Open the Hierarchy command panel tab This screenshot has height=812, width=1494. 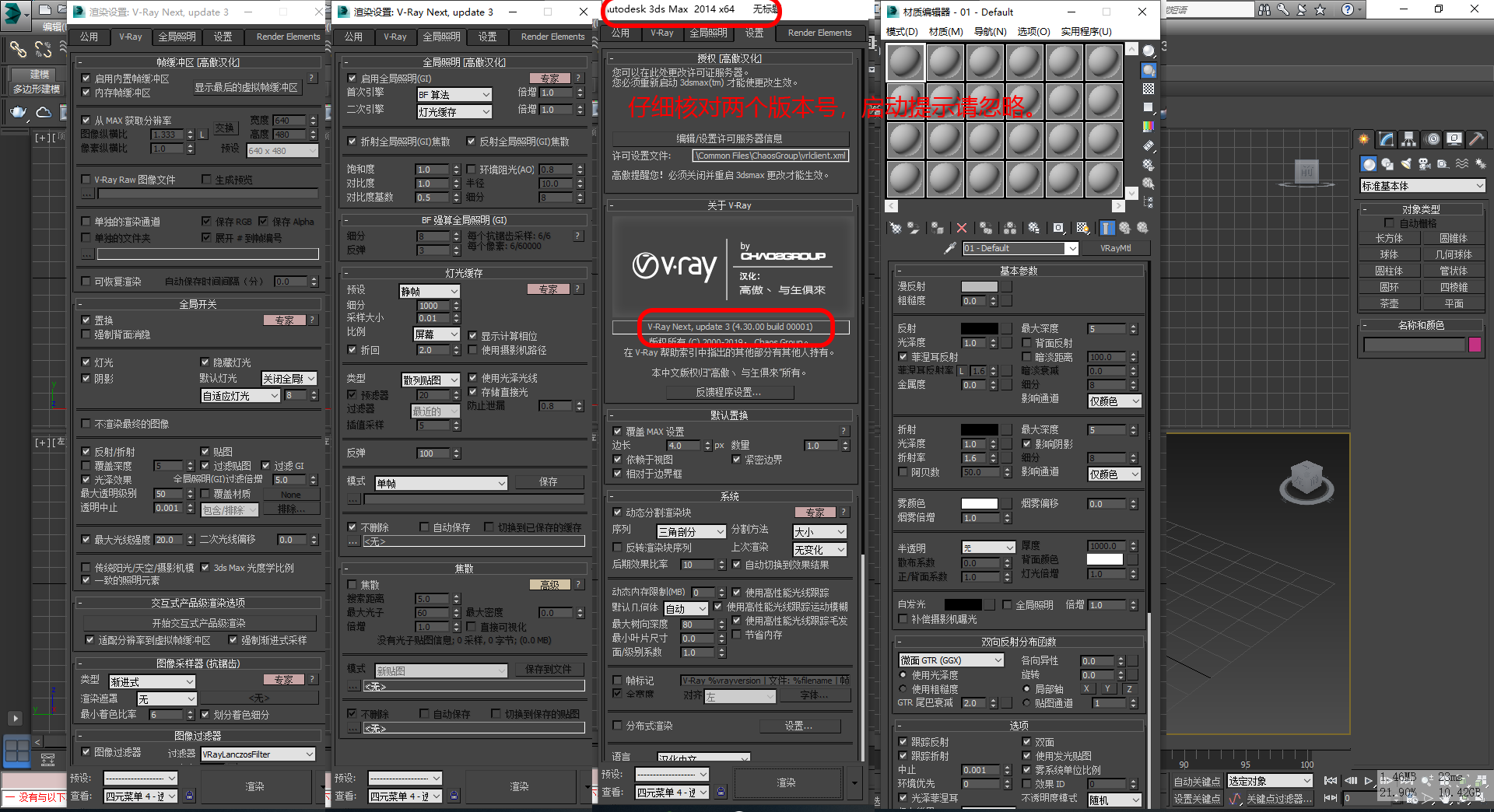pyautogui.click(x=1409, y=139)
